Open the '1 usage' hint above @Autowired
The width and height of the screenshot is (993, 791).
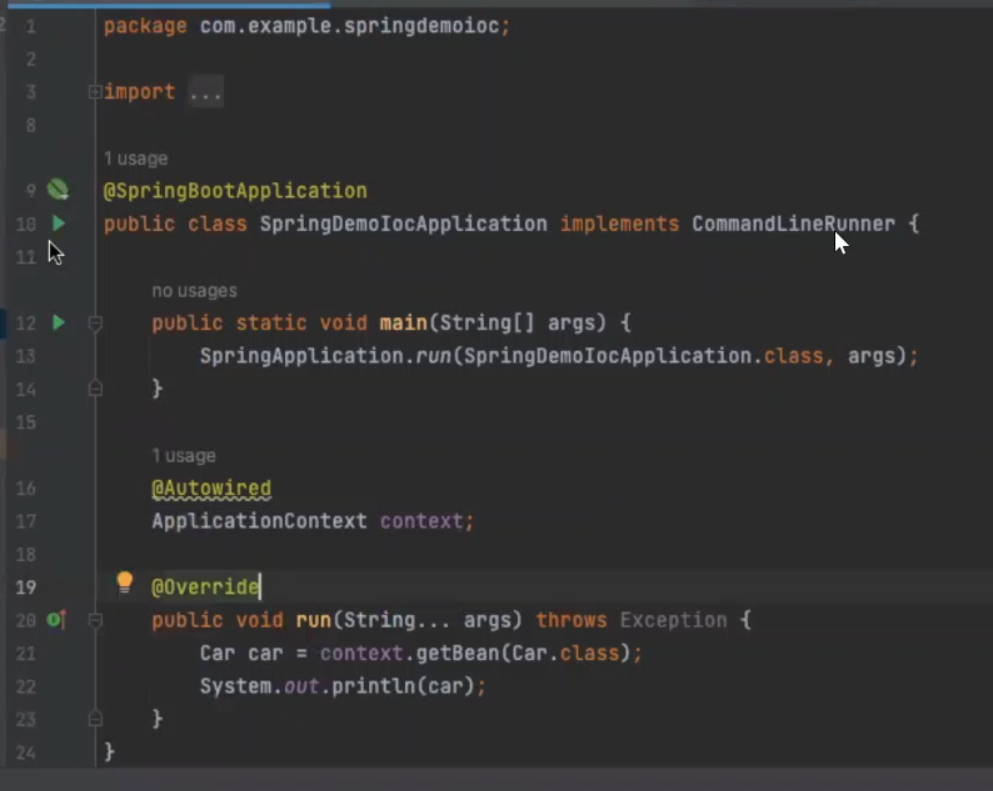pyautogui.click(x=183, y=456)
